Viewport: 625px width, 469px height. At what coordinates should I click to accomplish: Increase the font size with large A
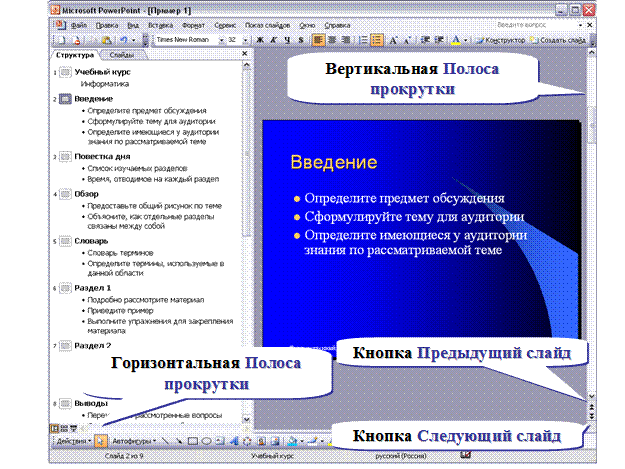point(393,40)
